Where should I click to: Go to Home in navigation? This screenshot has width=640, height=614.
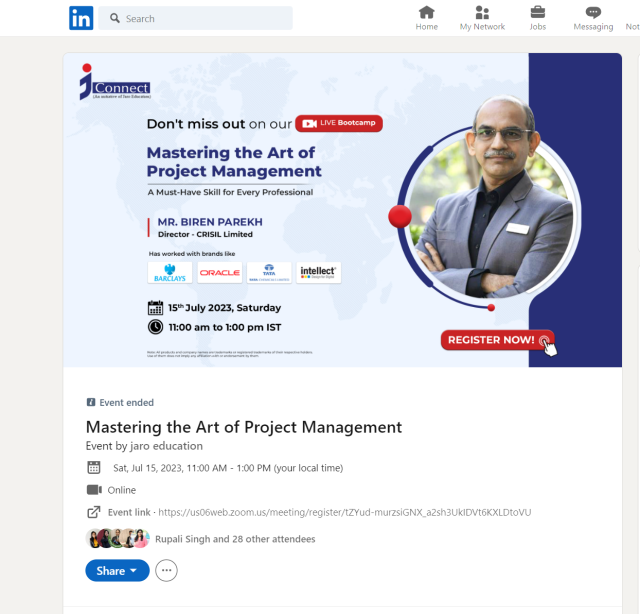pos(427,18)
